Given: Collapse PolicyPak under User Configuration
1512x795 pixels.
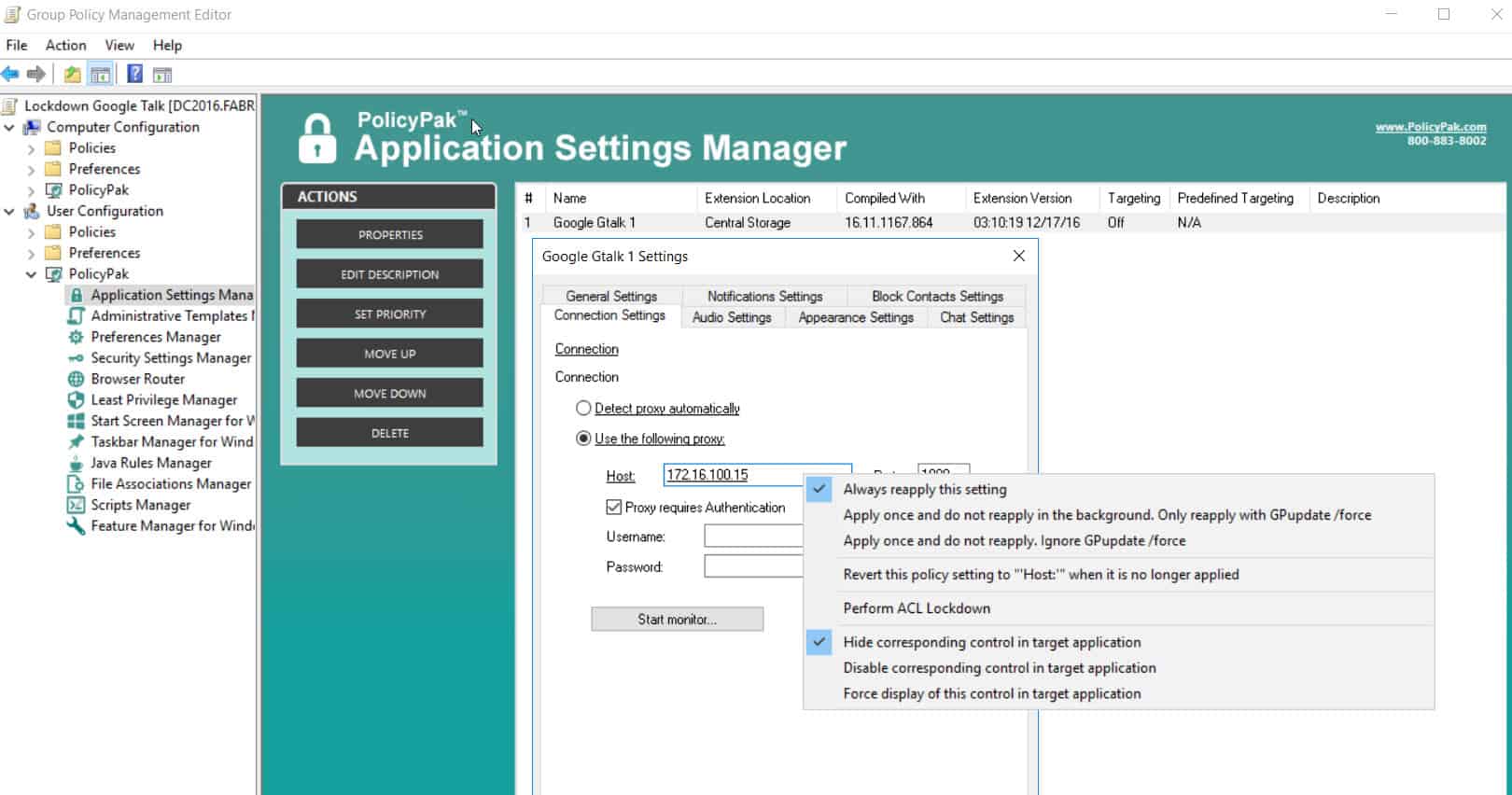Looking at the screenshot, I should (32, 274).
